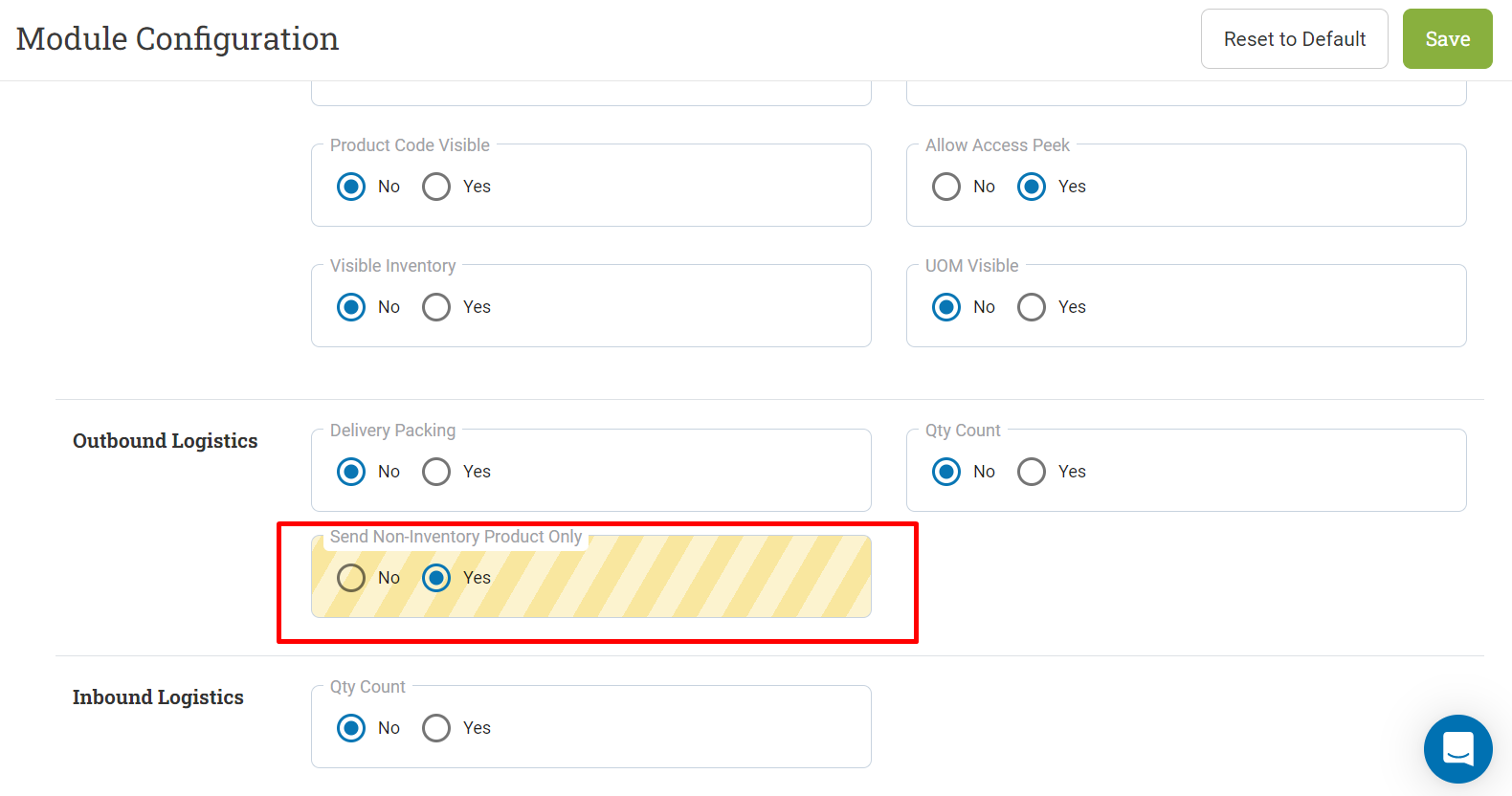This screenshot has height=796, width=1512.
Task: Save the module configuration
Action: pyautogui.click(x=1447, y=39)
